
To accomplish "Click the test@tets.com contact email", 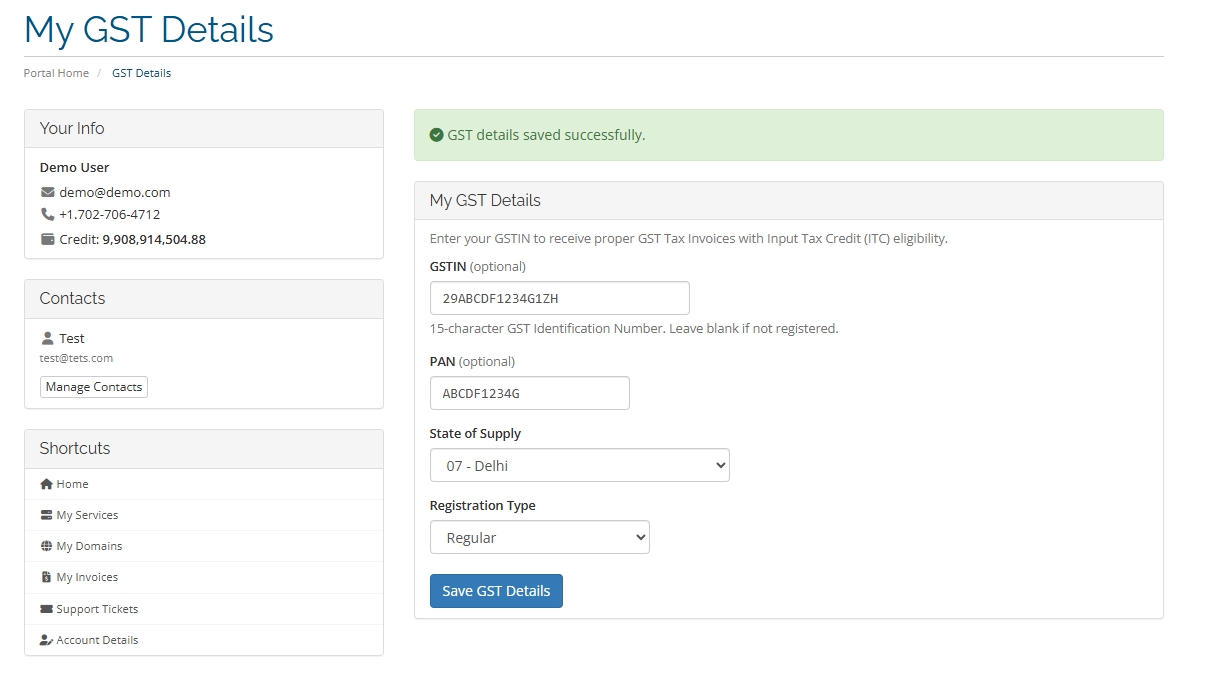I will click(x=76, y=358).
